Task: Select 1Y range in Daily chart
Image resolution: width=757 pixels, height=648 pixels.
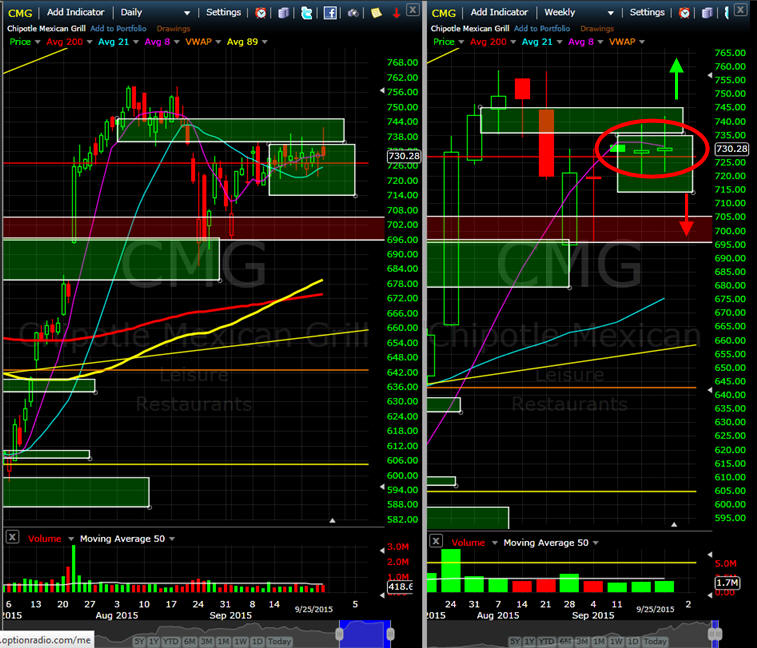Action: pyautogui.click(x=154, y=641)
